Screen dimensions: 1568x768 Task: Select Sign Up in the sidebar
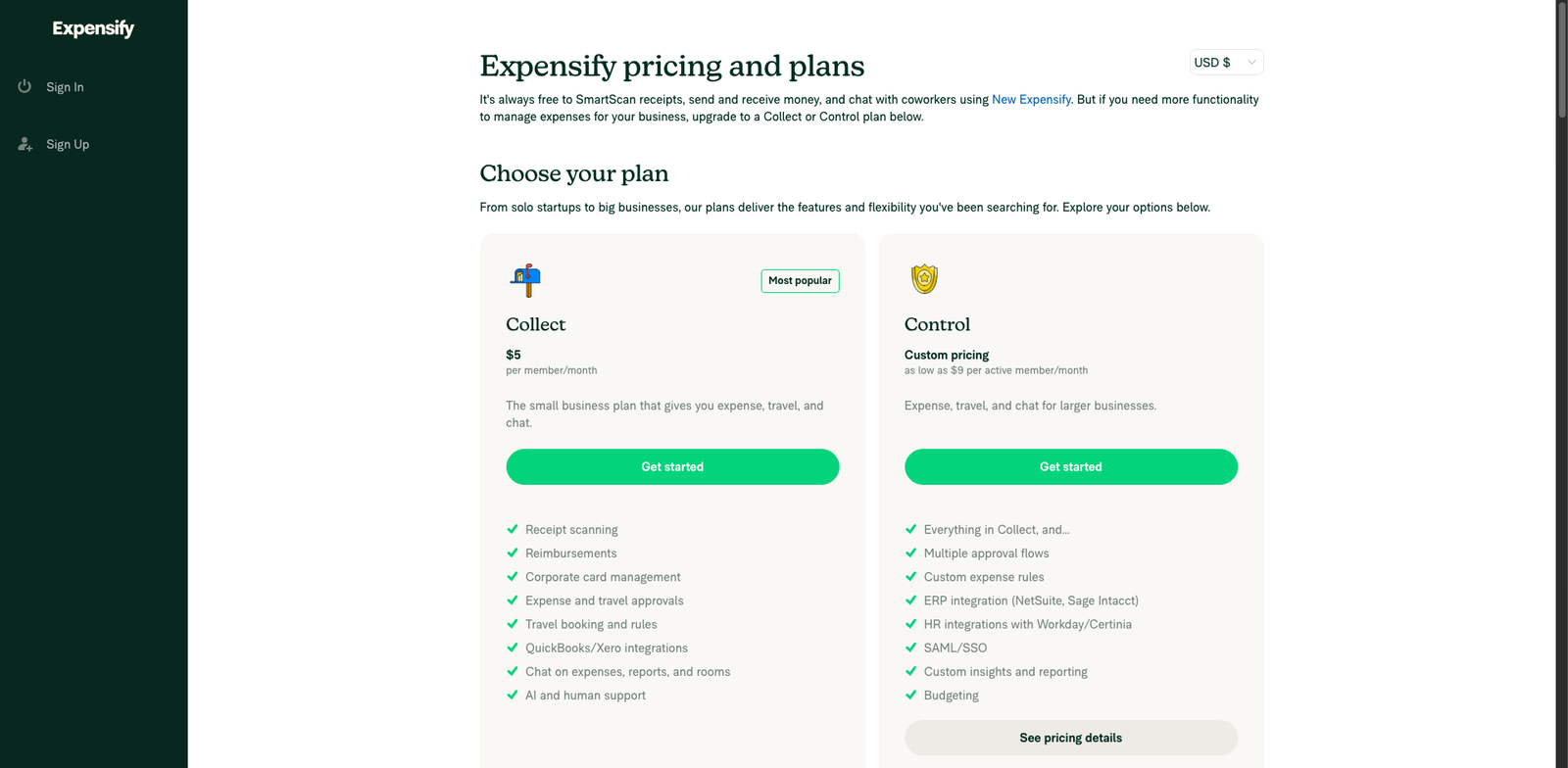68,144
